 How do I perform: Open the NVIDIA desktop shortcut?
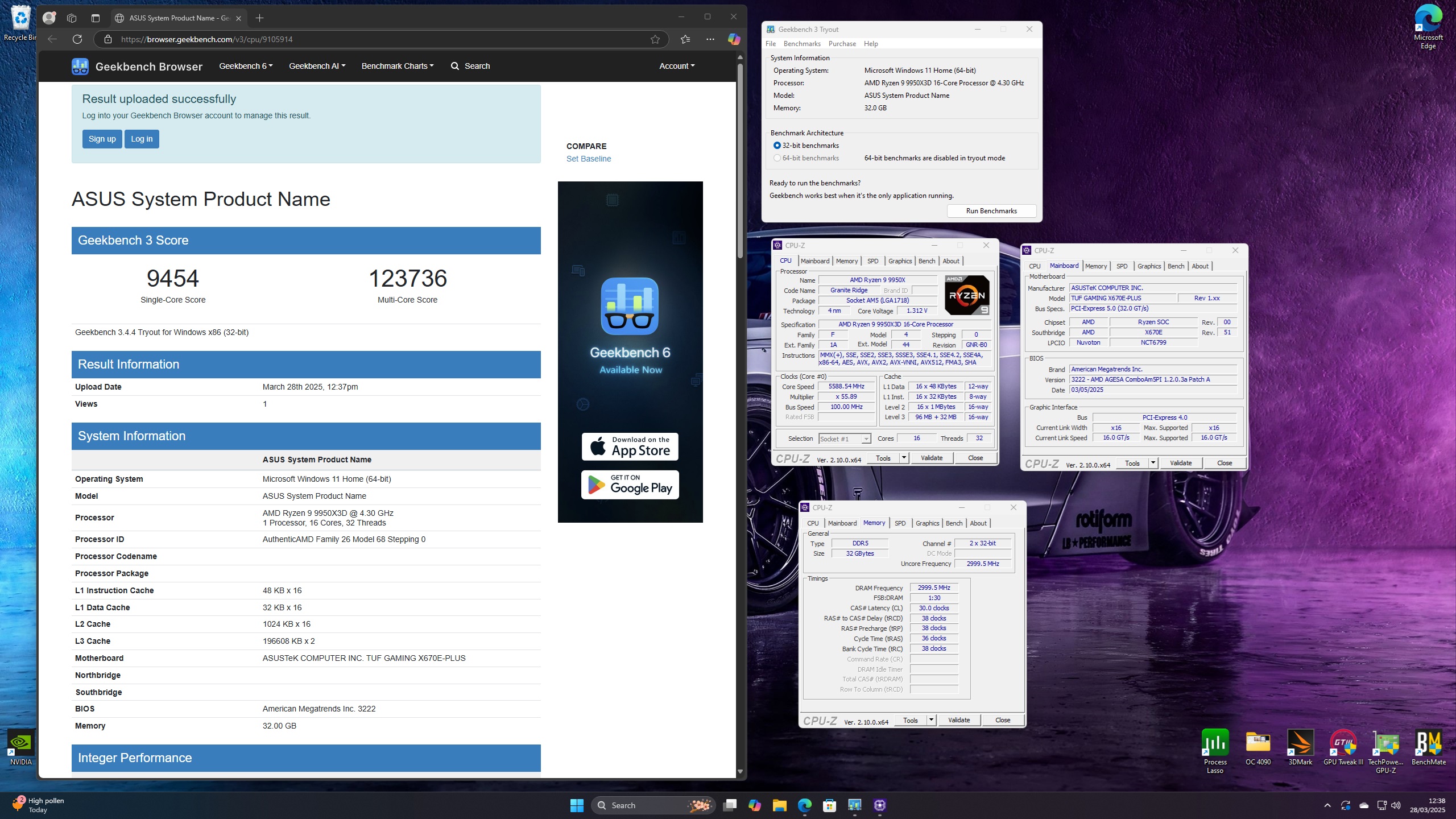coord(20,747)
